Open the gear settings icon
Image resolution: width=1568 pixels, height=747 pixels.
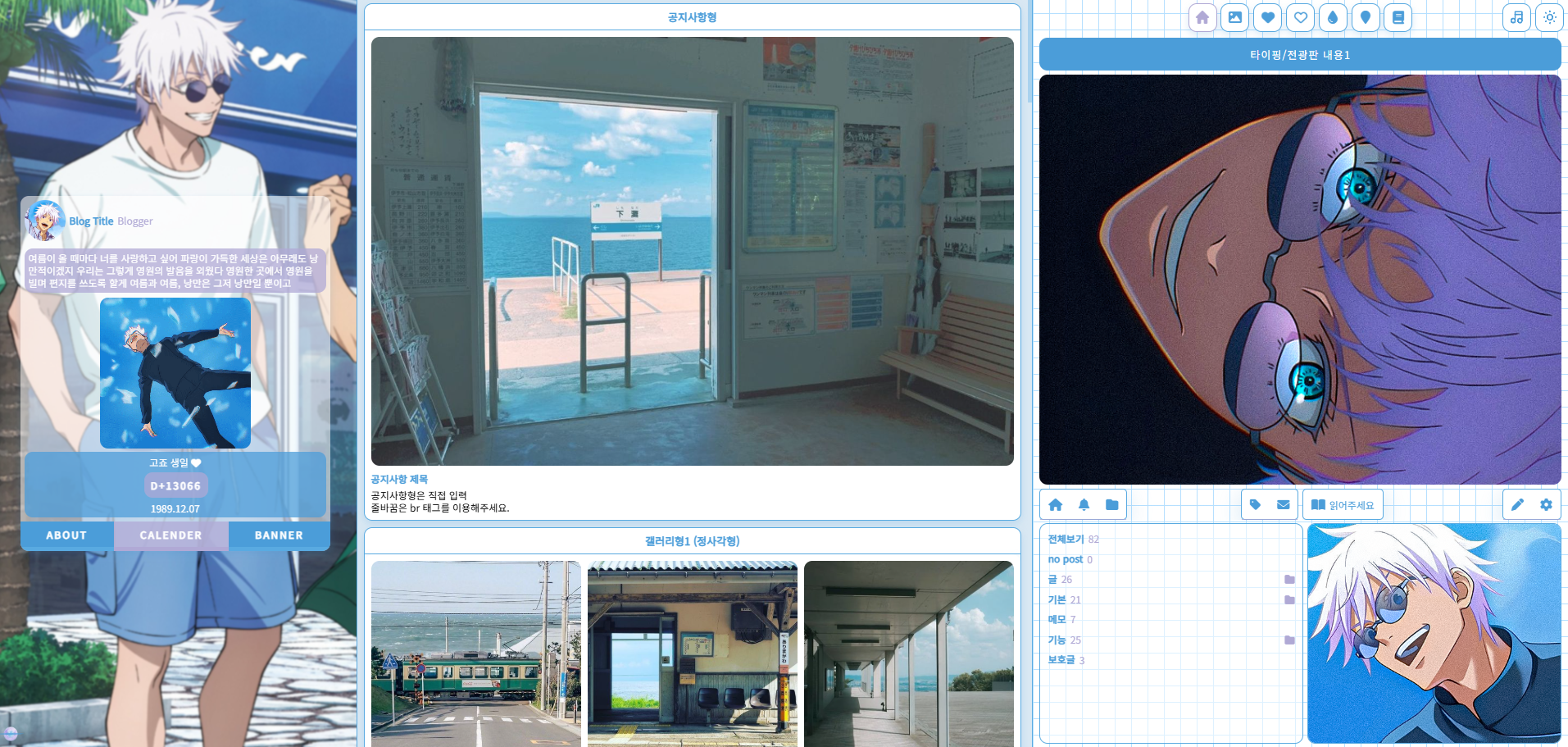1546,505
